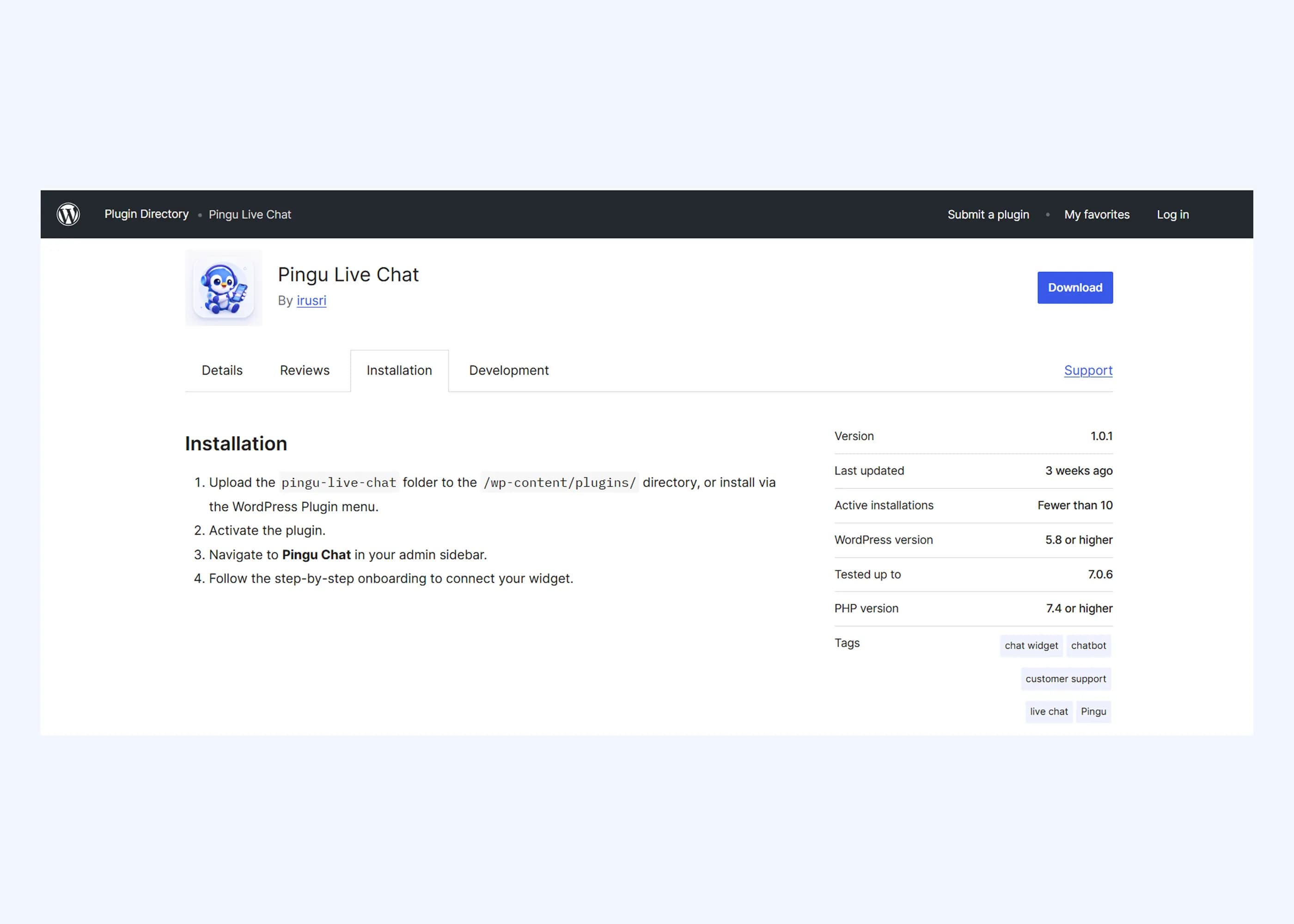This screenshot has width=1294, height=924.
Task: Click the /wp-content/plugins/ path text
Action: click(x=559, y=482)
